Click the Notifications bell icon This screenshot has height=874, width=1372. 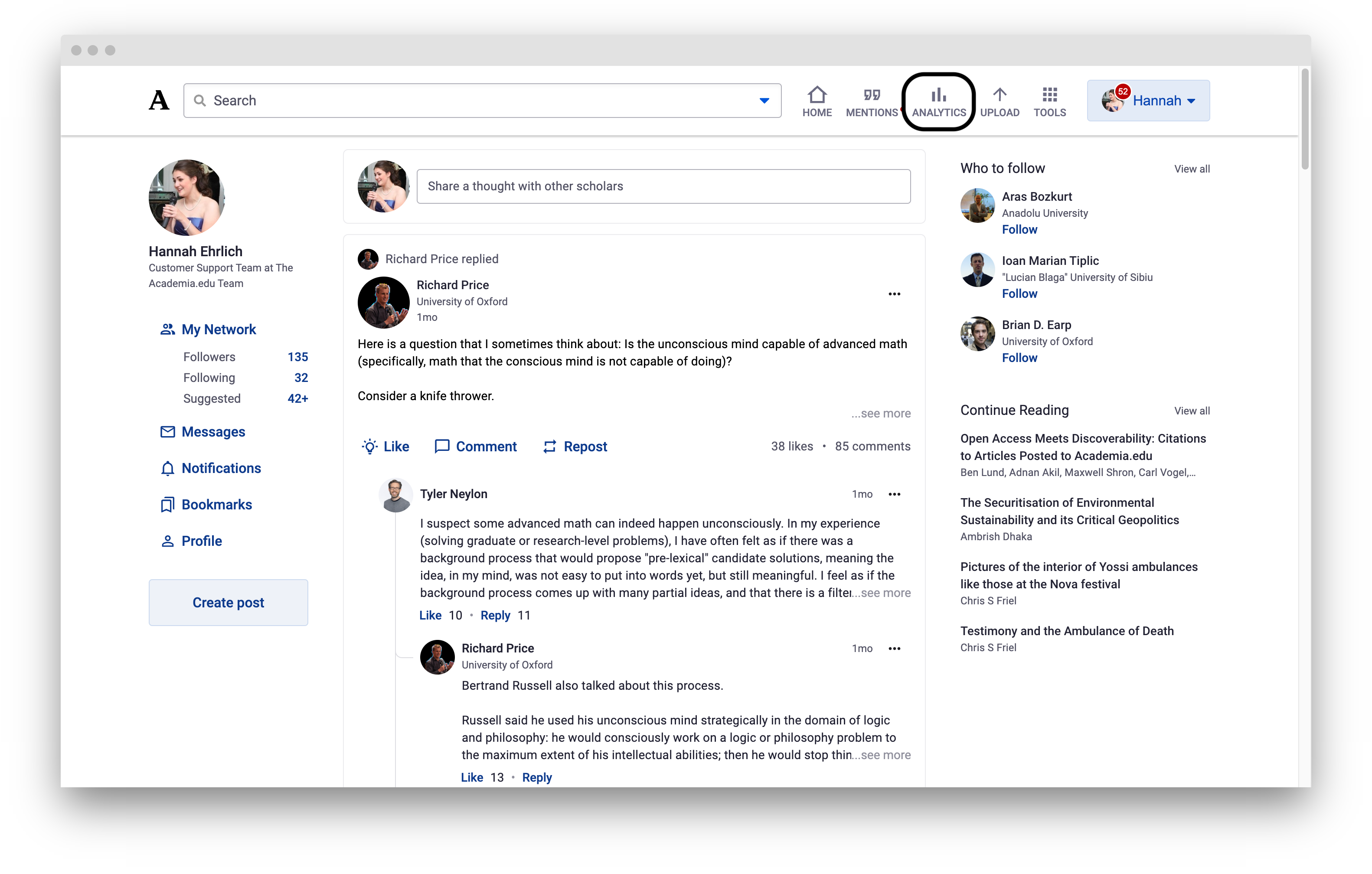coord(167,468)
